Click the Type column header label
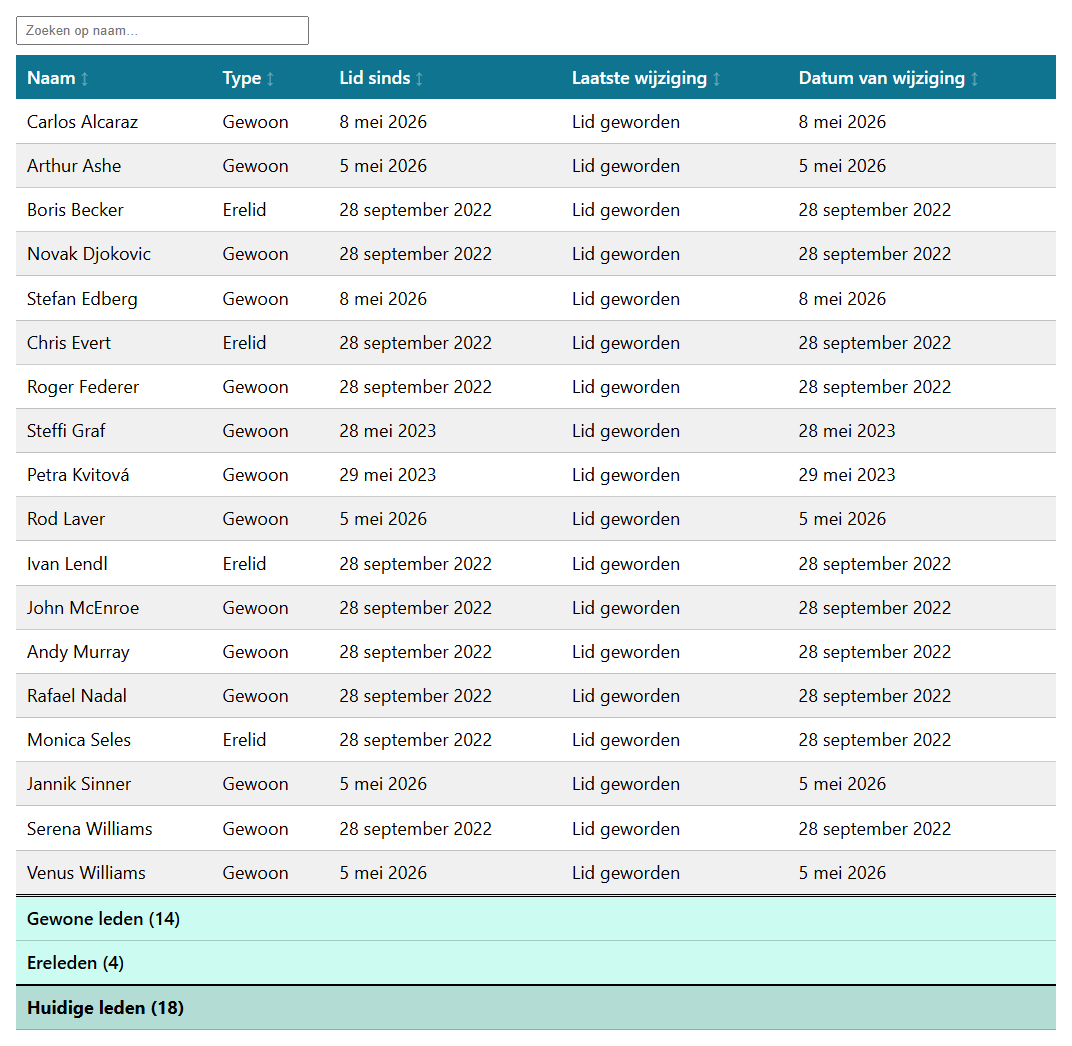Screen dimensions: 1072x1046 tap(242, 78)
